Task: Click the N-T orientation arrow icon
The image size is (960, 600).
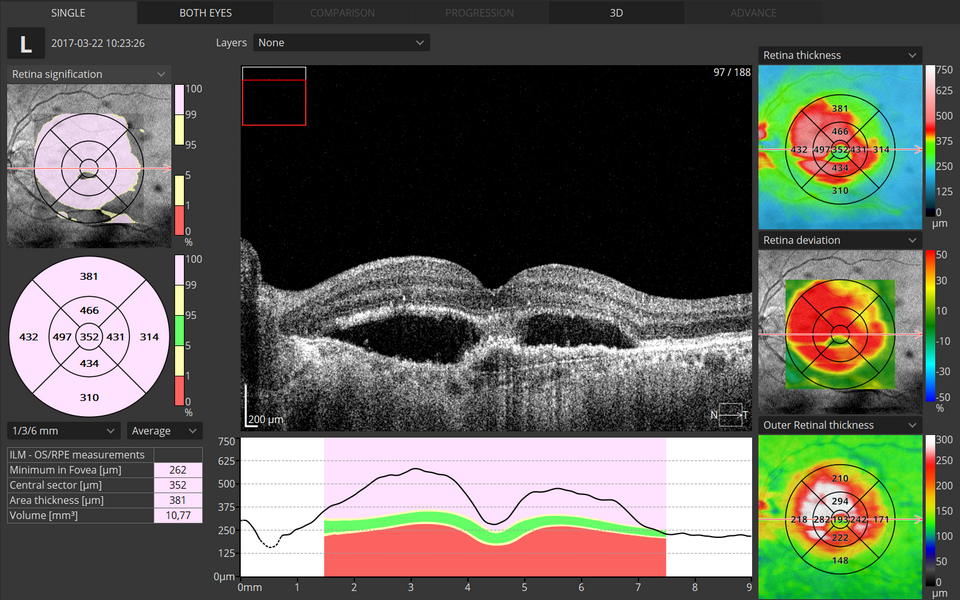Action: [x=730, y=415]
